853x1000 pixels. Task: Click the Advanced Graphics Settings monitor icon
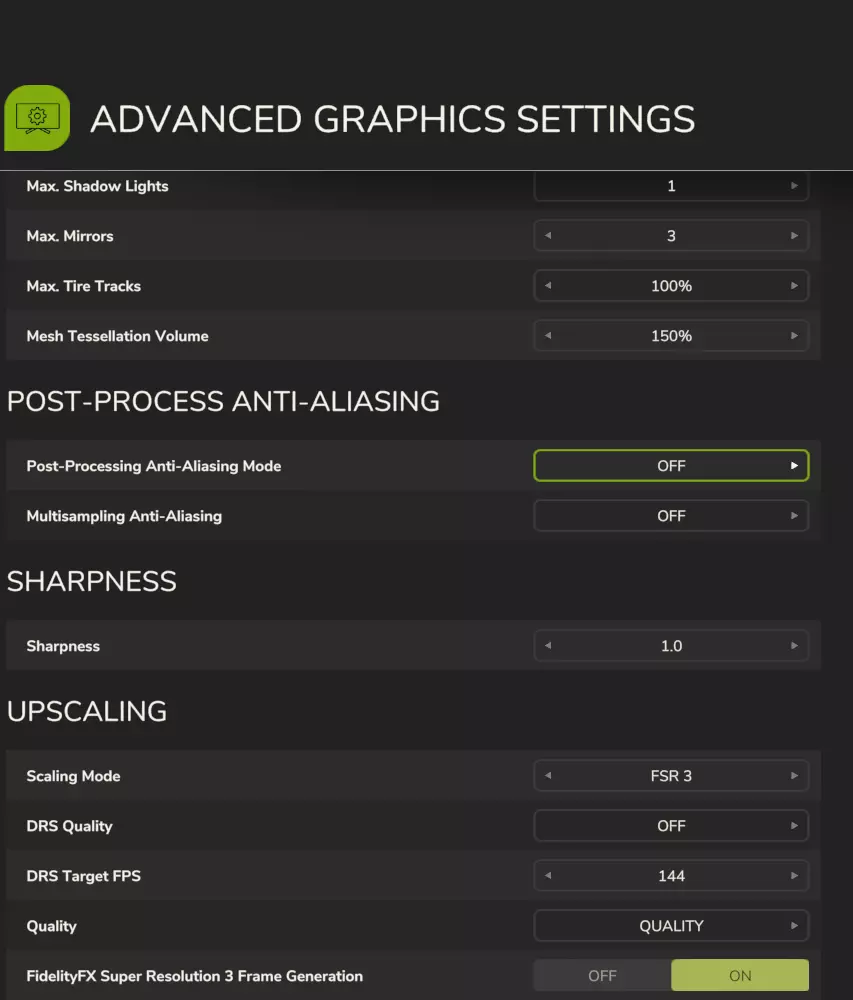[37, 118]
